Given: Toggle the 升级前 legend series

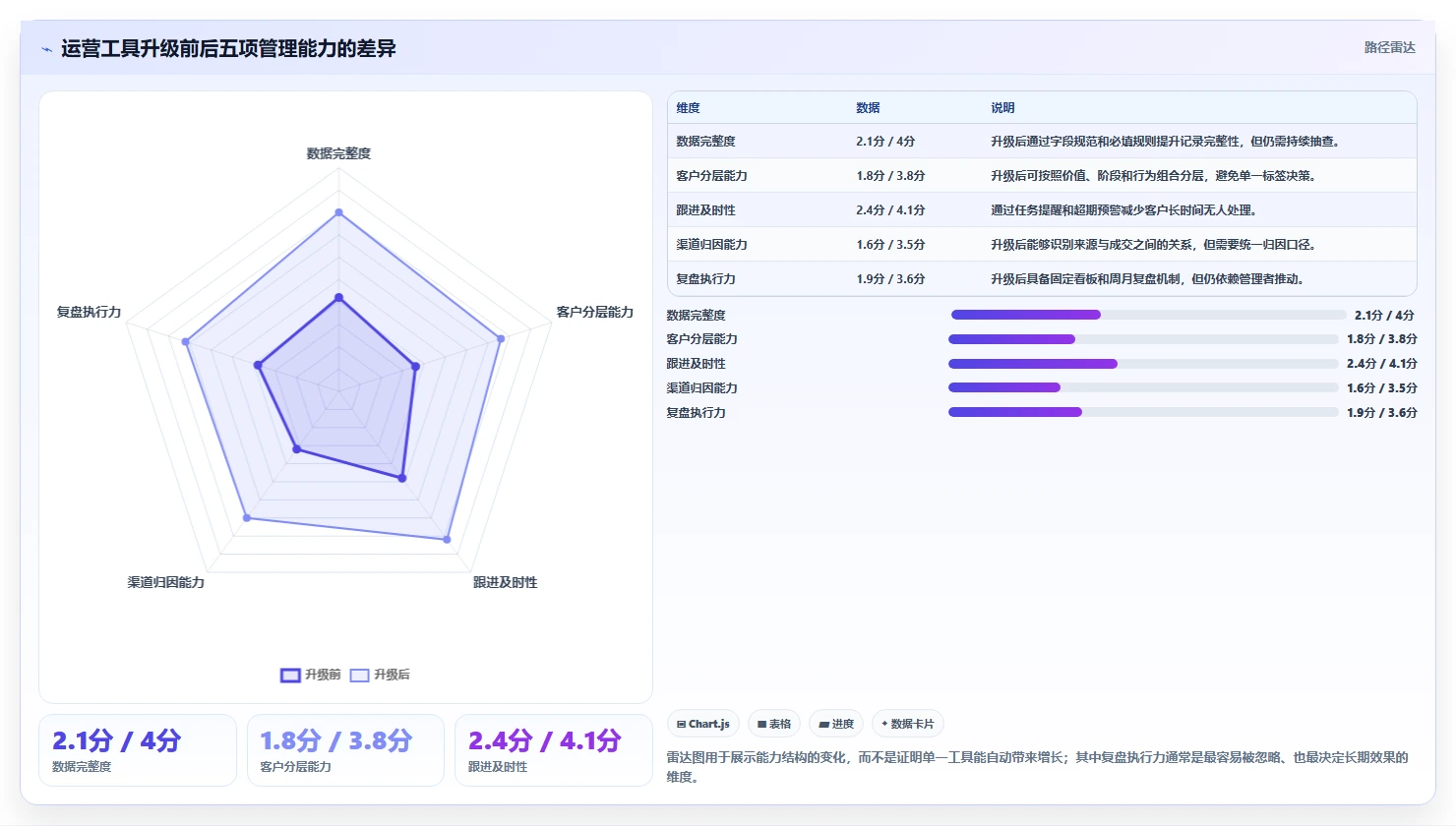Looking at the screenshot, I should pyautogui.click(x=311, y=675).
